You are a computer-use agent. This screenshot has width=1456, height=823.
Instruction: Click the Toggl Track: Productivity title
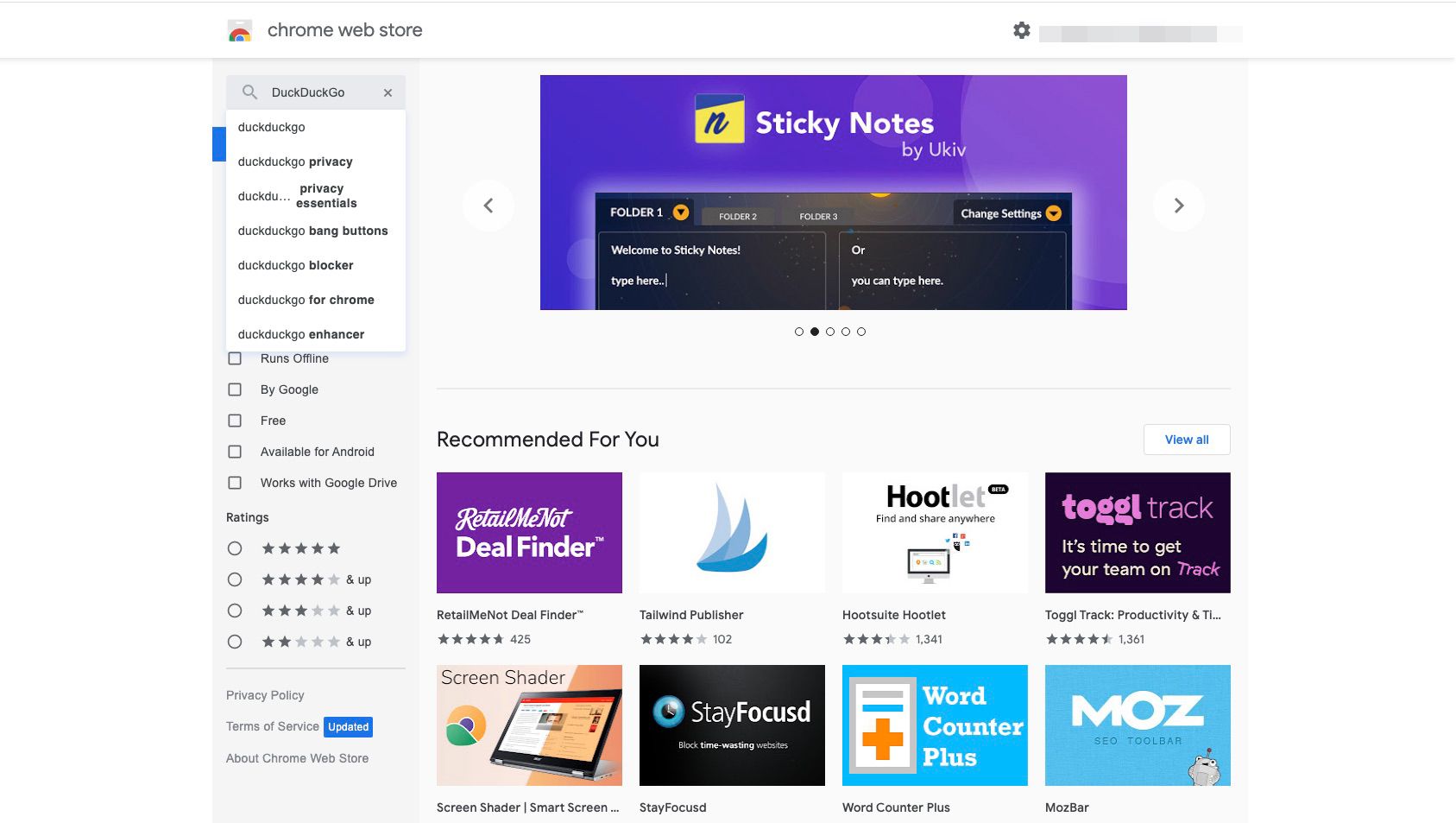(x=1133, y=615)
